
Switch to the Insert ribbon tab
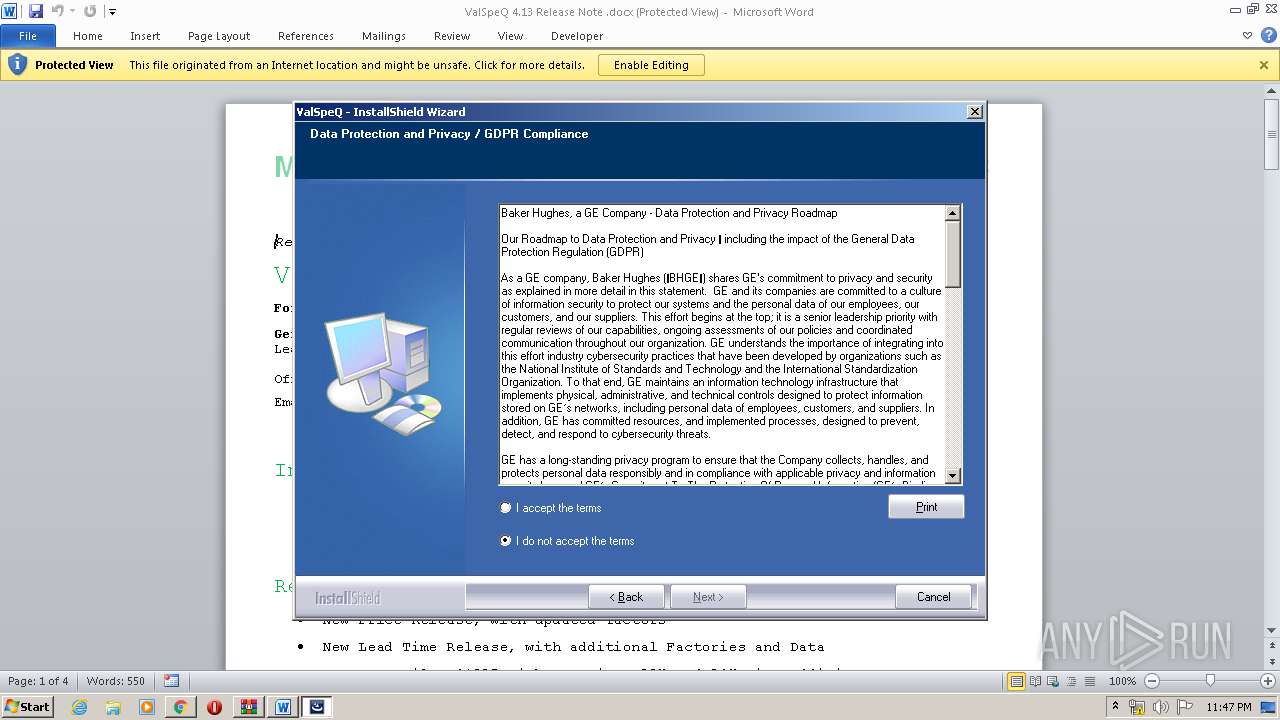pyautogui.click(x=145, y=36)
